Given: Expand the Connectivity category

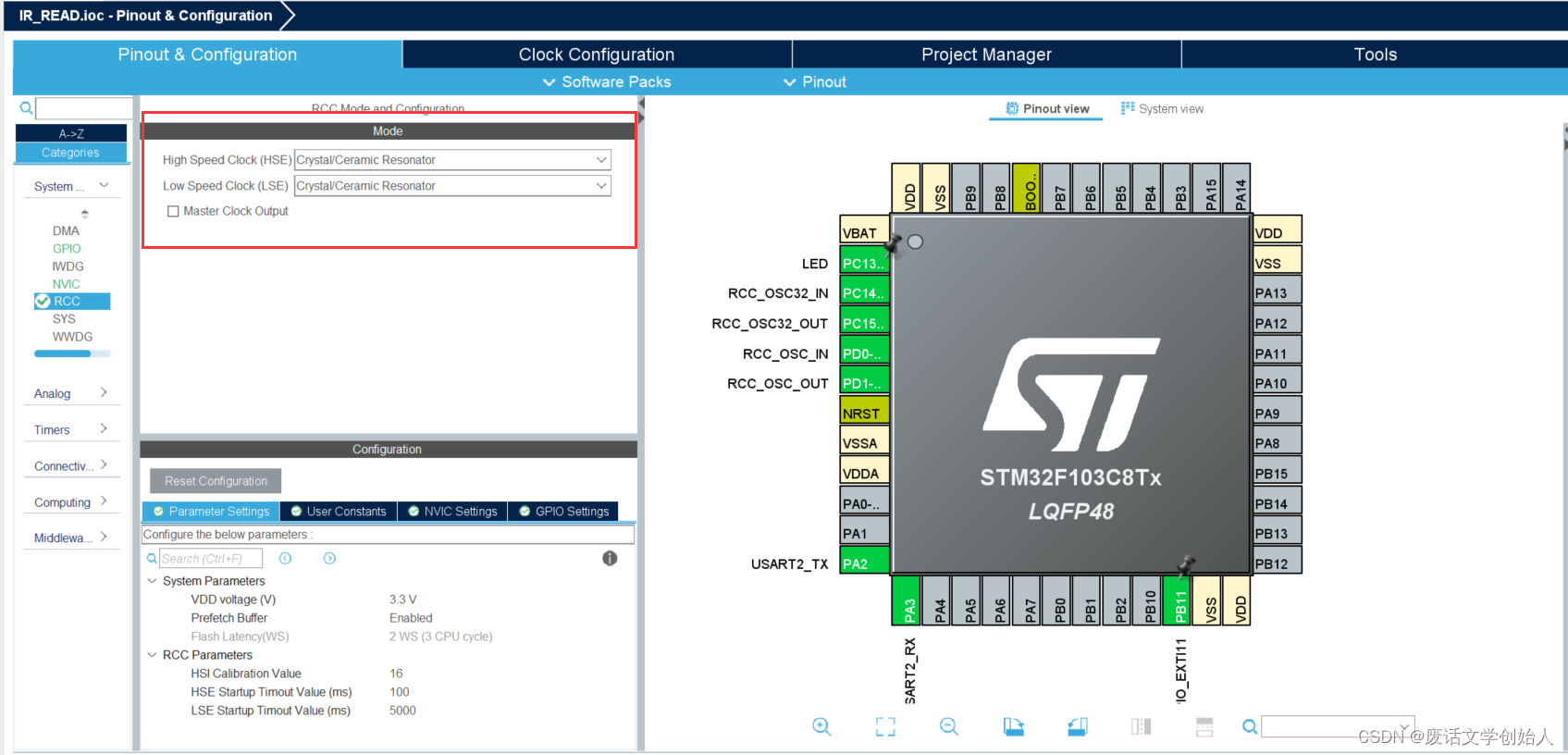Looking at the screenshot, I should [104, 464].
